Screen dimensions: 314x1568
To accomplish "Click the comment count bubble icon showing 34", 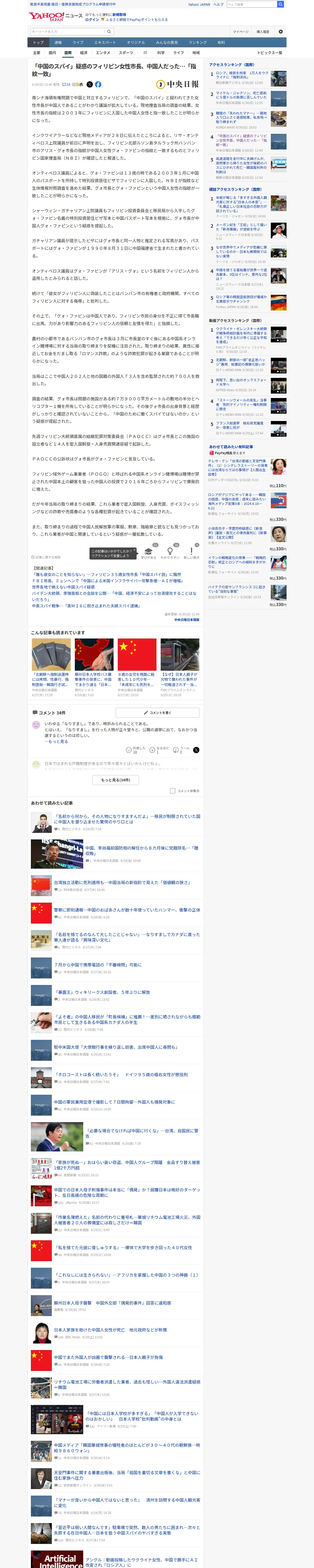I will (x=66, y=85).
